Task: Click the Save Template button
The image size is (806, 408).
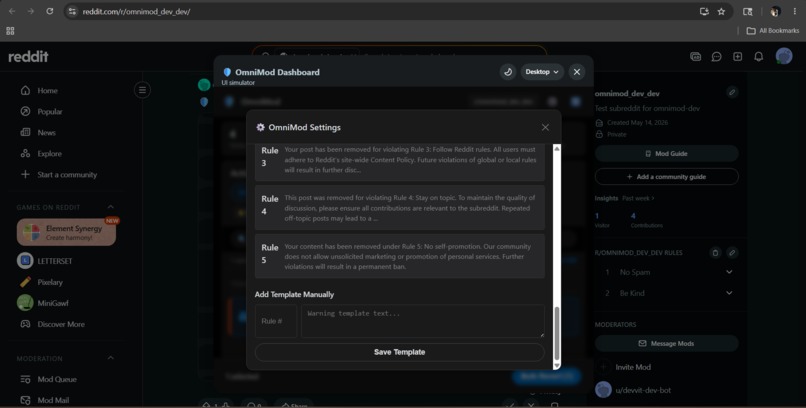Action: (400, 353)
